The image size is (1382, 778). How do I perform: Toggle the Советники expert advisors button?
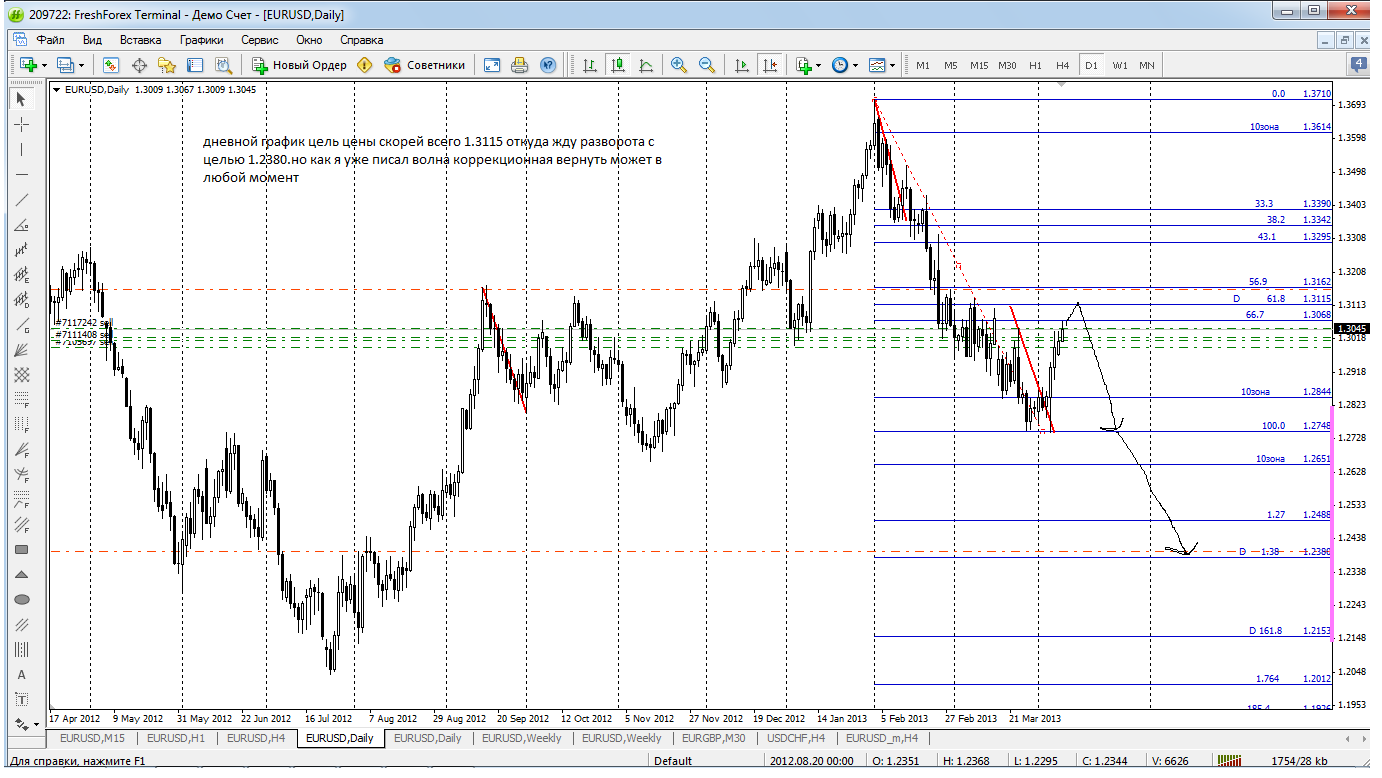coord(426,65)
